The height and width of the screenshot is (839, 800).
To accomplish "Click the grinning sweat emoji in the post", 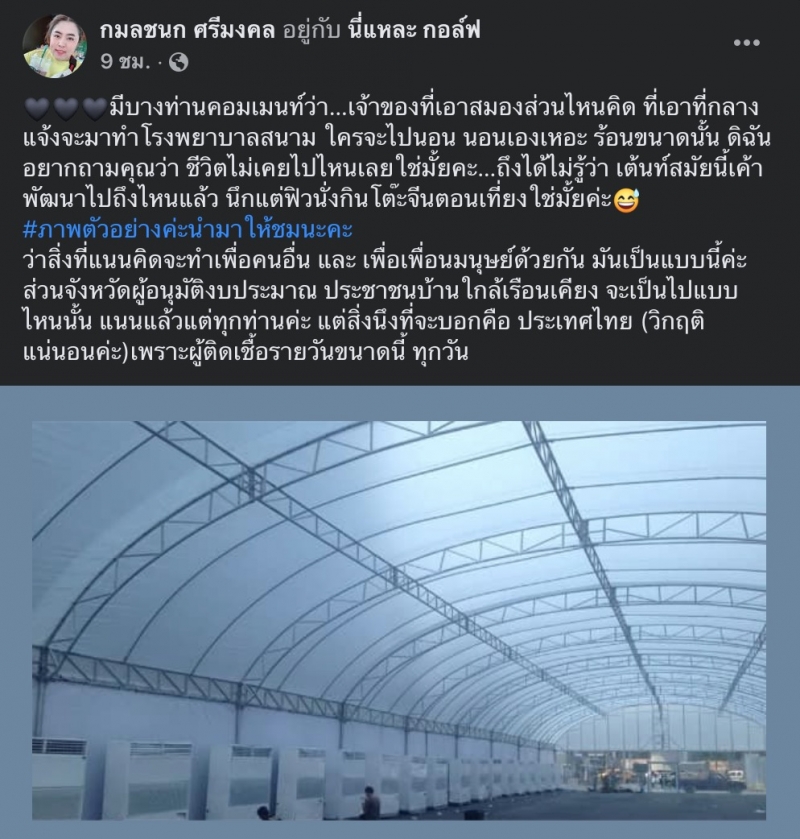I will (x=626, y=201).
